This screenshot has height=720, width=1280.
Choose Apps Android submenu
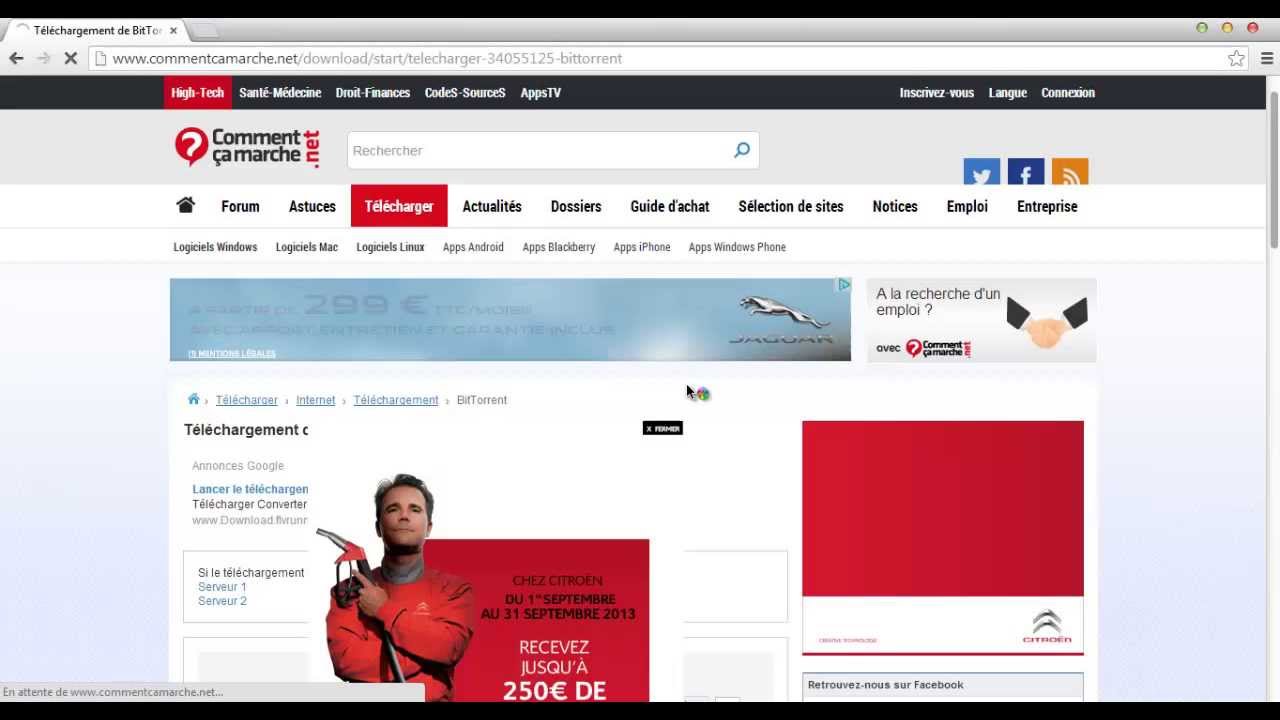(x=473, y=247)
